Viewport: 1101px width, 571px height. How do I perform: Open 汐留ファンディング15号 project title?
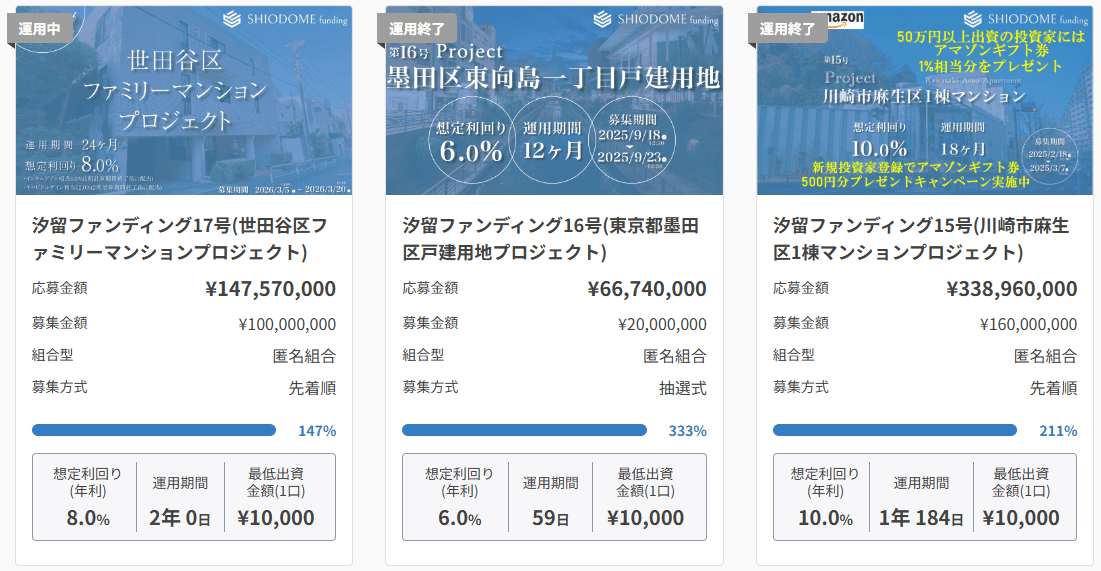925,238
